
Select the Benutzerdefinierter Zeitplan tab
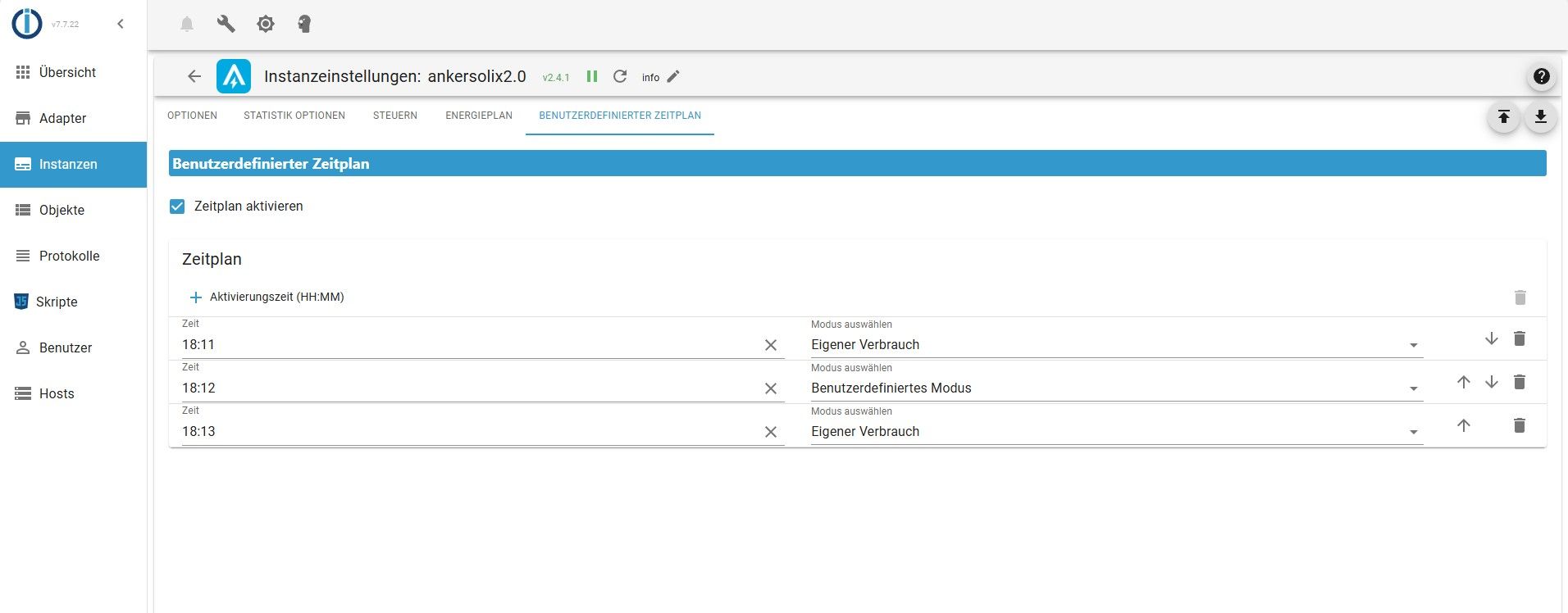620,116
